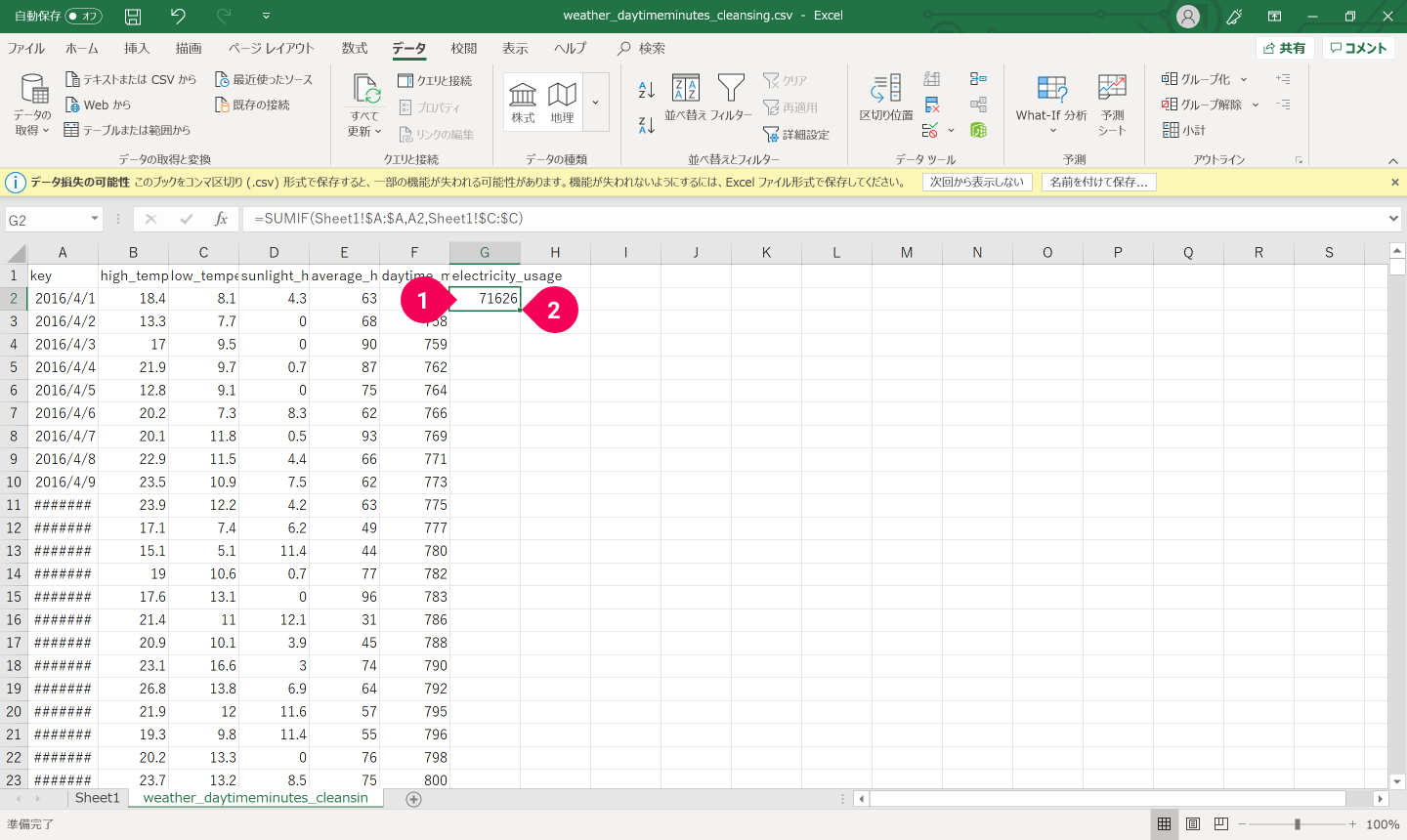The image size is (1407, 840).
Task: Open the Name Box dropdown
Action: pyautogui.click(x=95, y=219)
